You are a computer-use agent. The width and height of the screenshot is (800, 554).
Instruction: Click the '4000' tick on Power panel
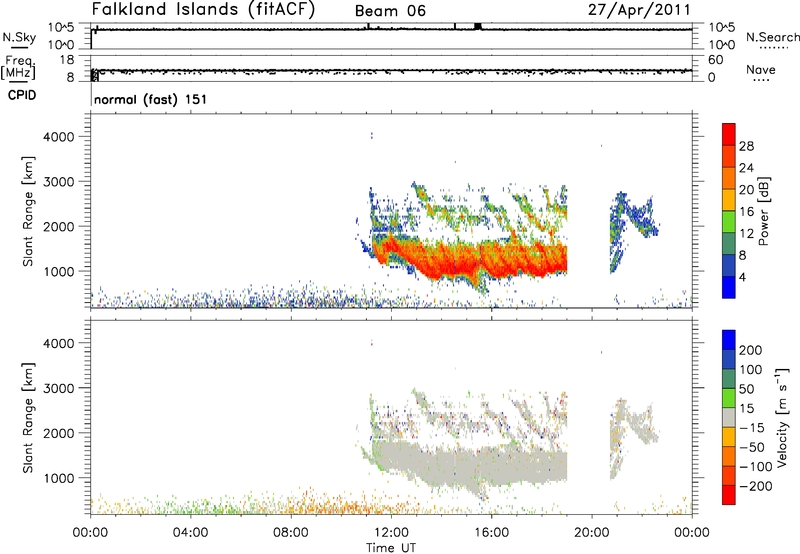pos(59,137)
